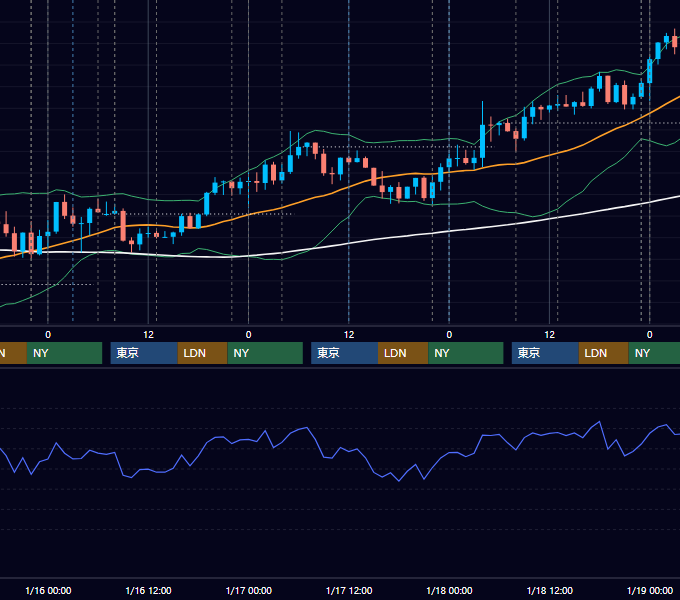Screen dimensions: 680x600
Task: Select the 1/17 12:00 axis label
Action: 349,590
